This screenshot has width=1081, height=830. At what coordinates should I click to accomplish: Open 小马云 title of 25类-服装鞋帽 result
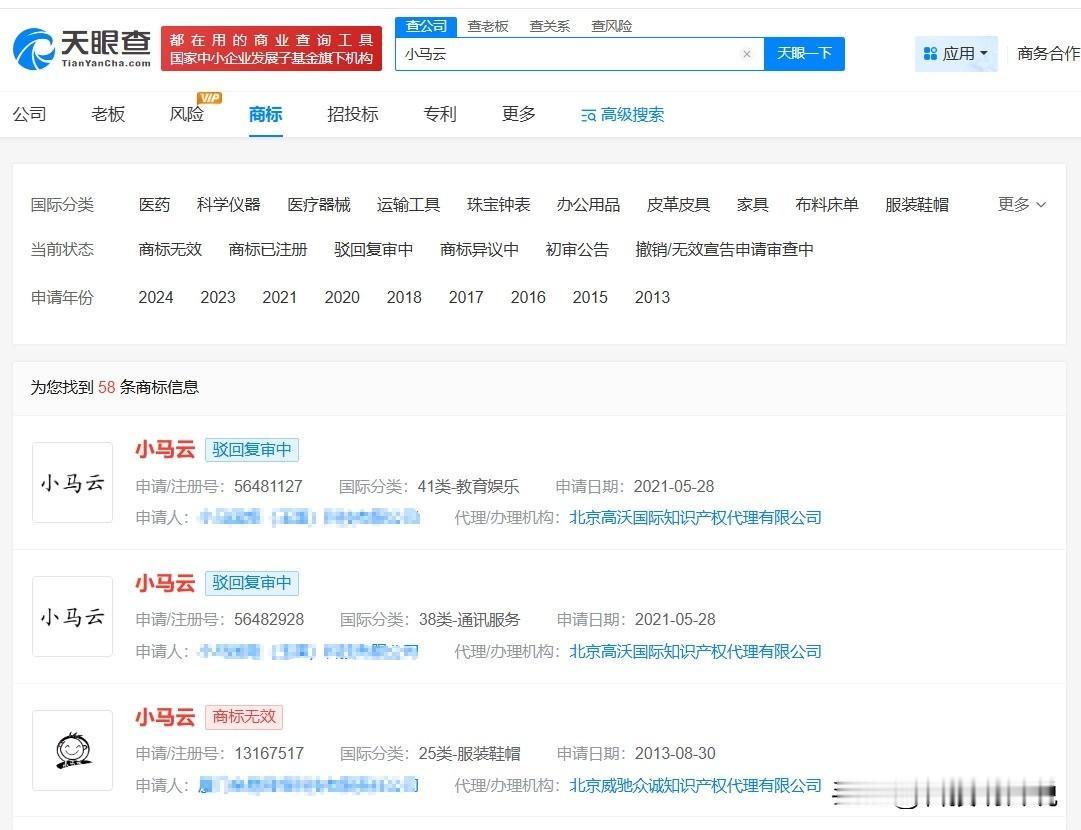tap(165, 717)
